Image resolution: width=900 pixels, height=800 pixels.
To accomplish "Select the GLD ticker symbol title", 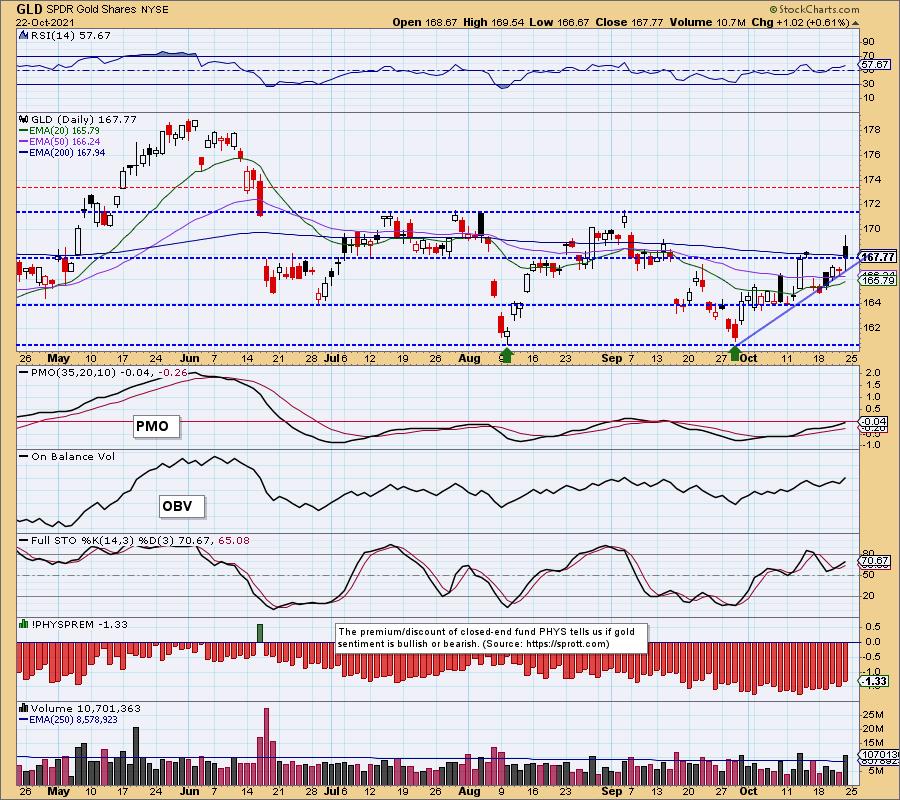I will tap(29, 9).
